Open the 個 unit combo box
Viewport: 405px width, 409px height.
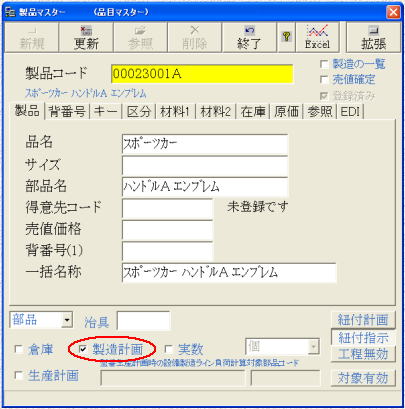click(x=313, y=347)
